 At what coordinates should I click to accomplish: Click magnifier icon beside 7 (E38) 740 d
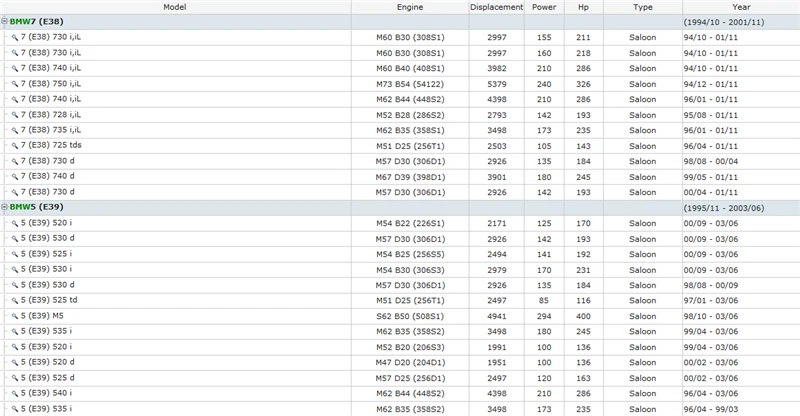[15, 177]
